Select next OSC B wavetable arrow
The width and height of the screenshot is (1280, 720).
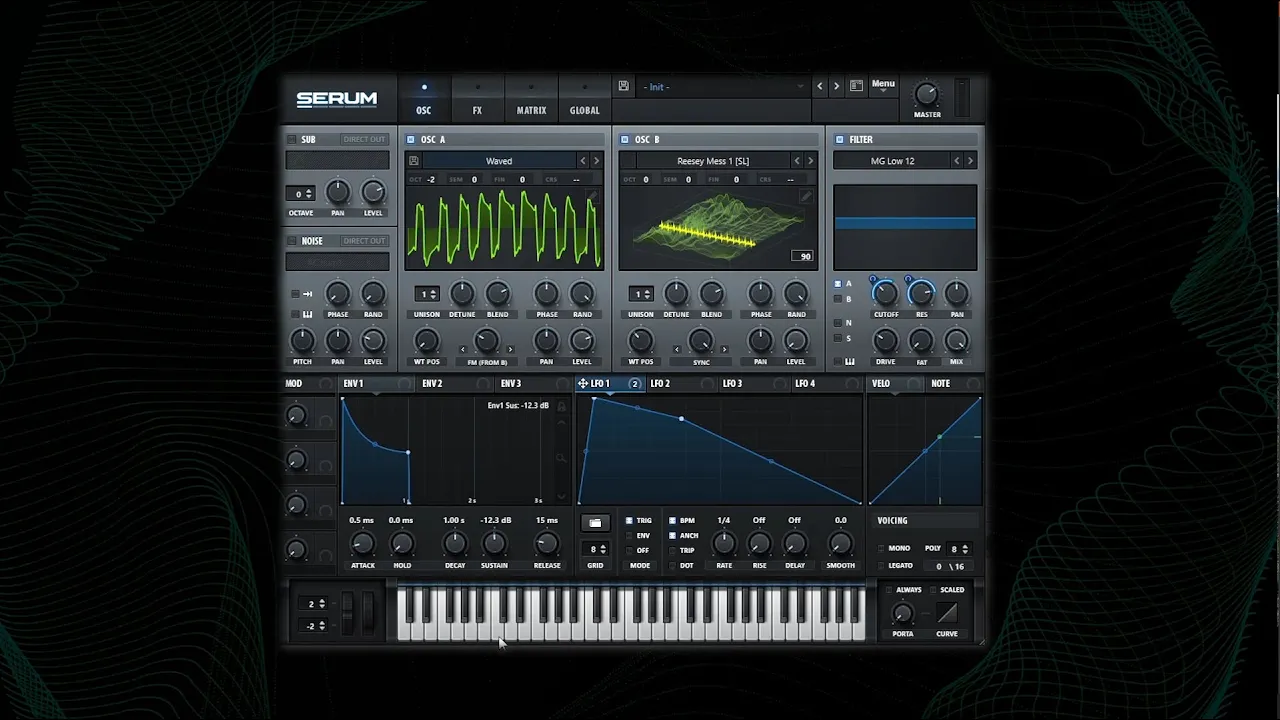[811, 161]
